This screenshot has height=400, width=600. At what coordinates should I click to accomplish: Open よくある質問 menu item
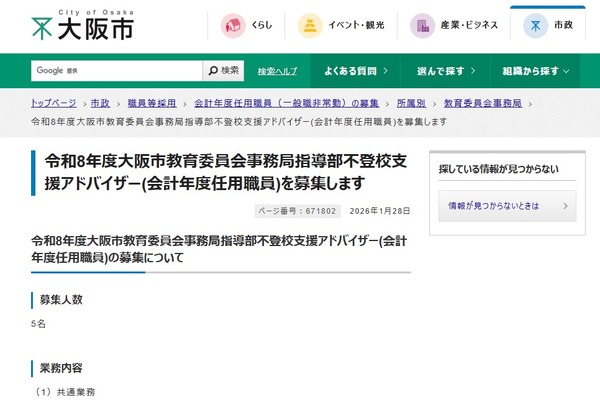click(355, 71)
